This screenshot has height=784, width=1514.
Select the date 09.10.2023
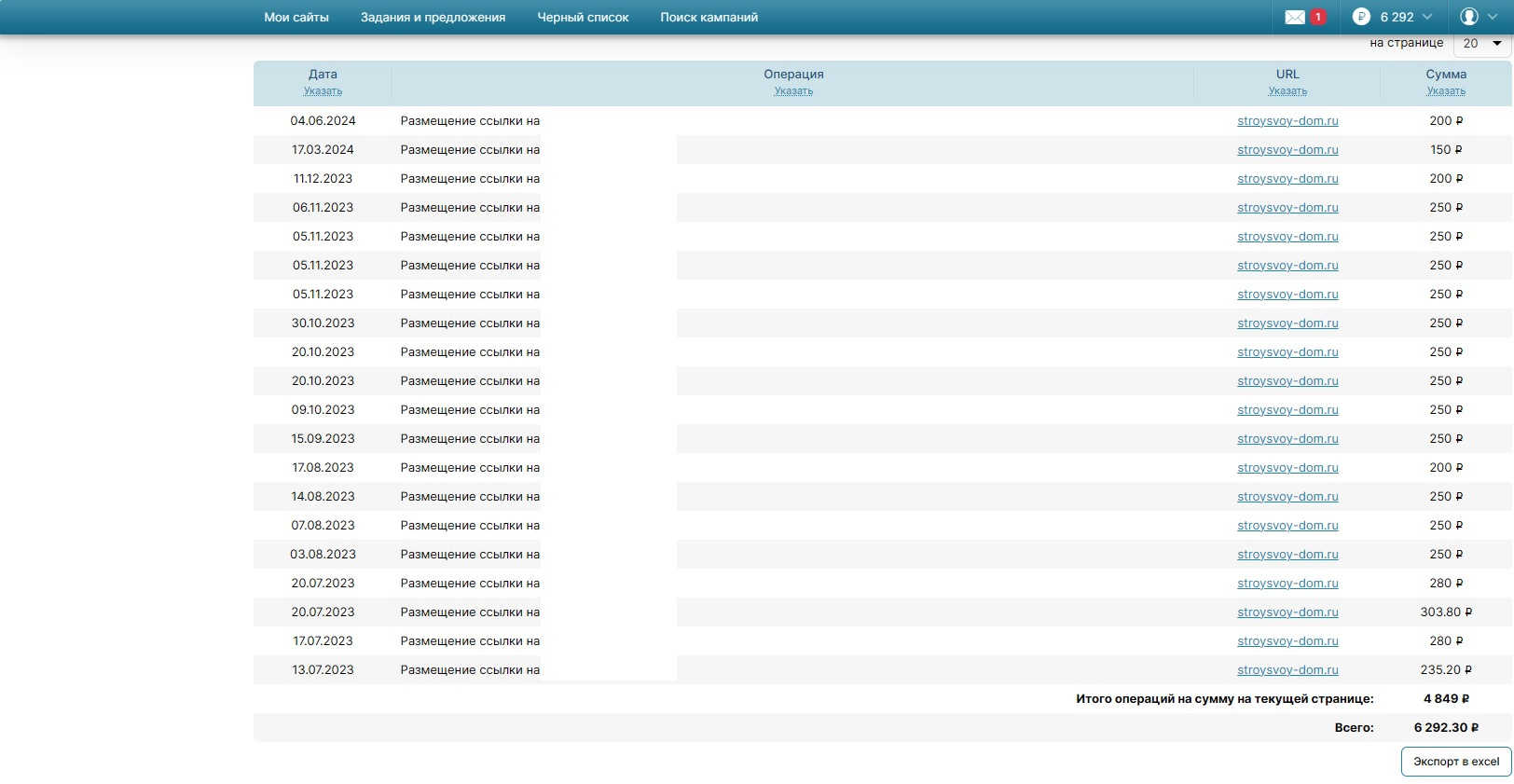point(323,410)
